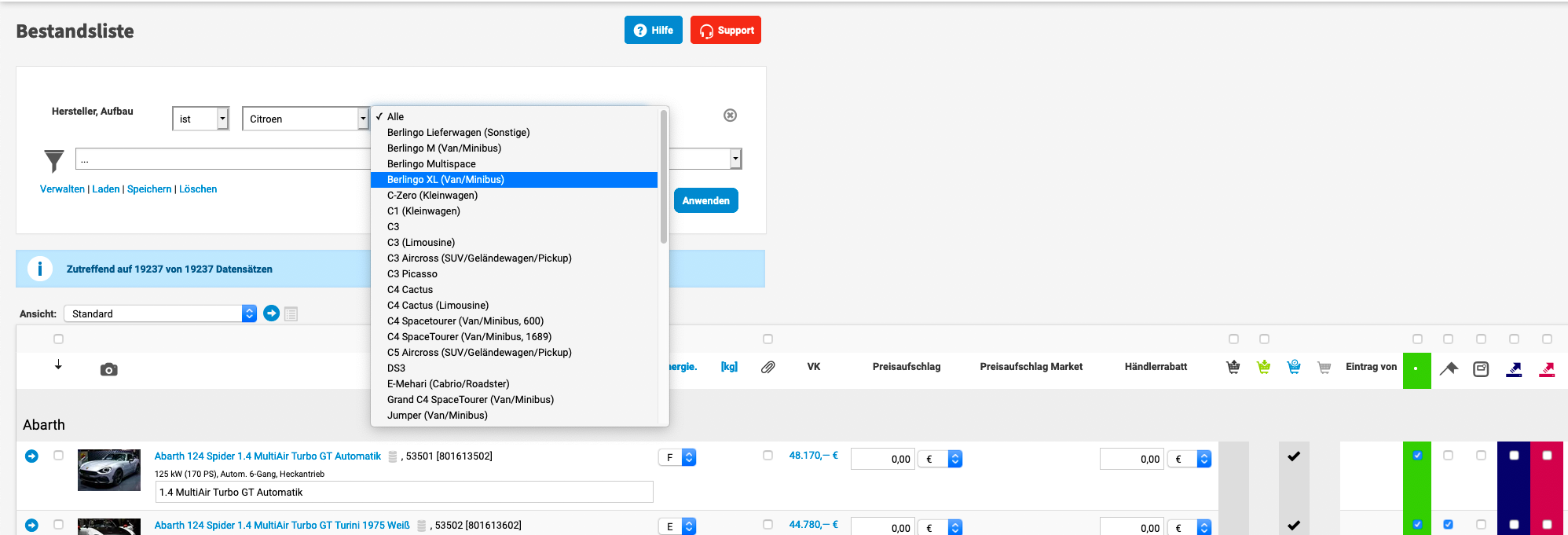
Task: Open the Abarth 124 Spider Automatik link
Action: click(267, 456)
